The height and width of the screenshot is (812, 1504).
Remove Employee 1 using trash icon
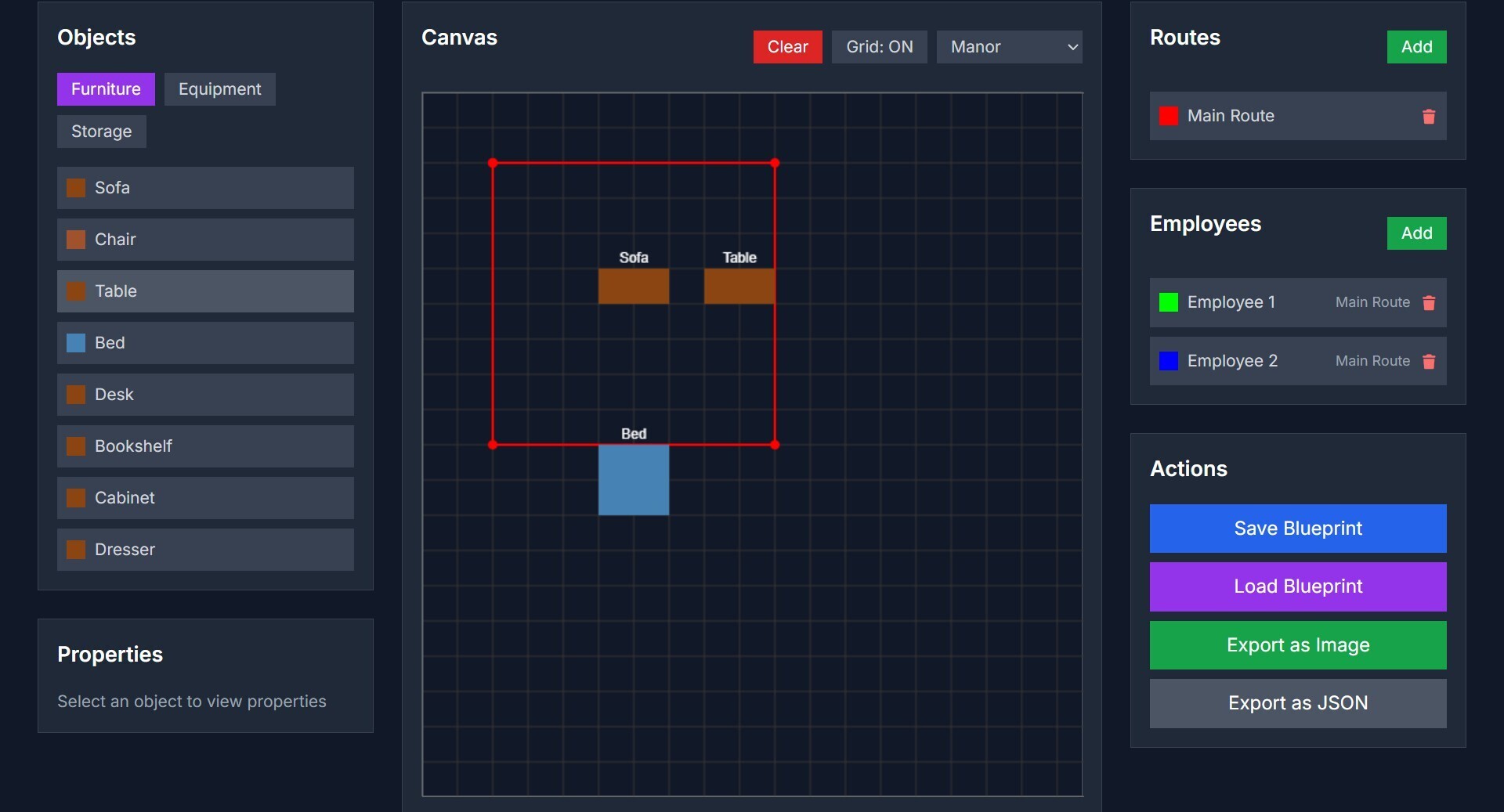(1428, 303)
